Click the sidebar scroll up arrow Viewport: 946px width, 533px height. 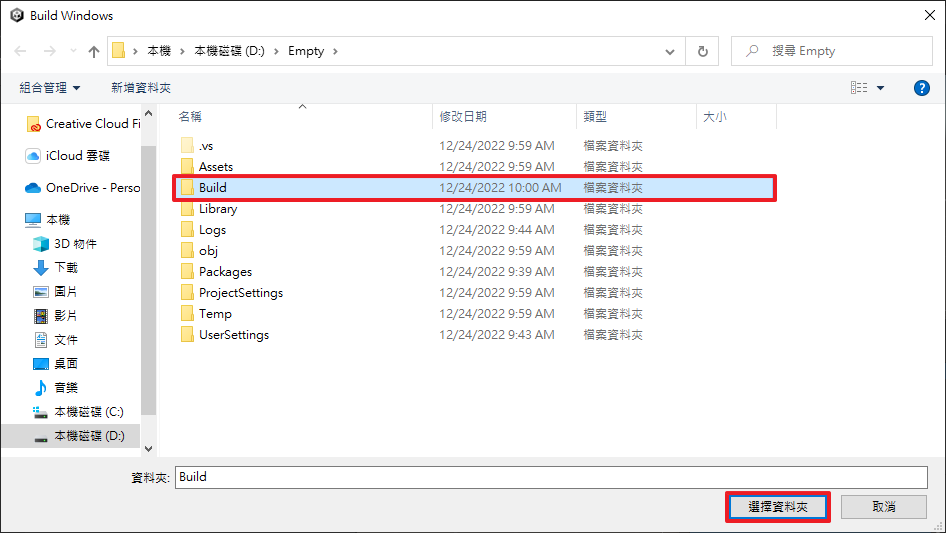pos(148,113)
